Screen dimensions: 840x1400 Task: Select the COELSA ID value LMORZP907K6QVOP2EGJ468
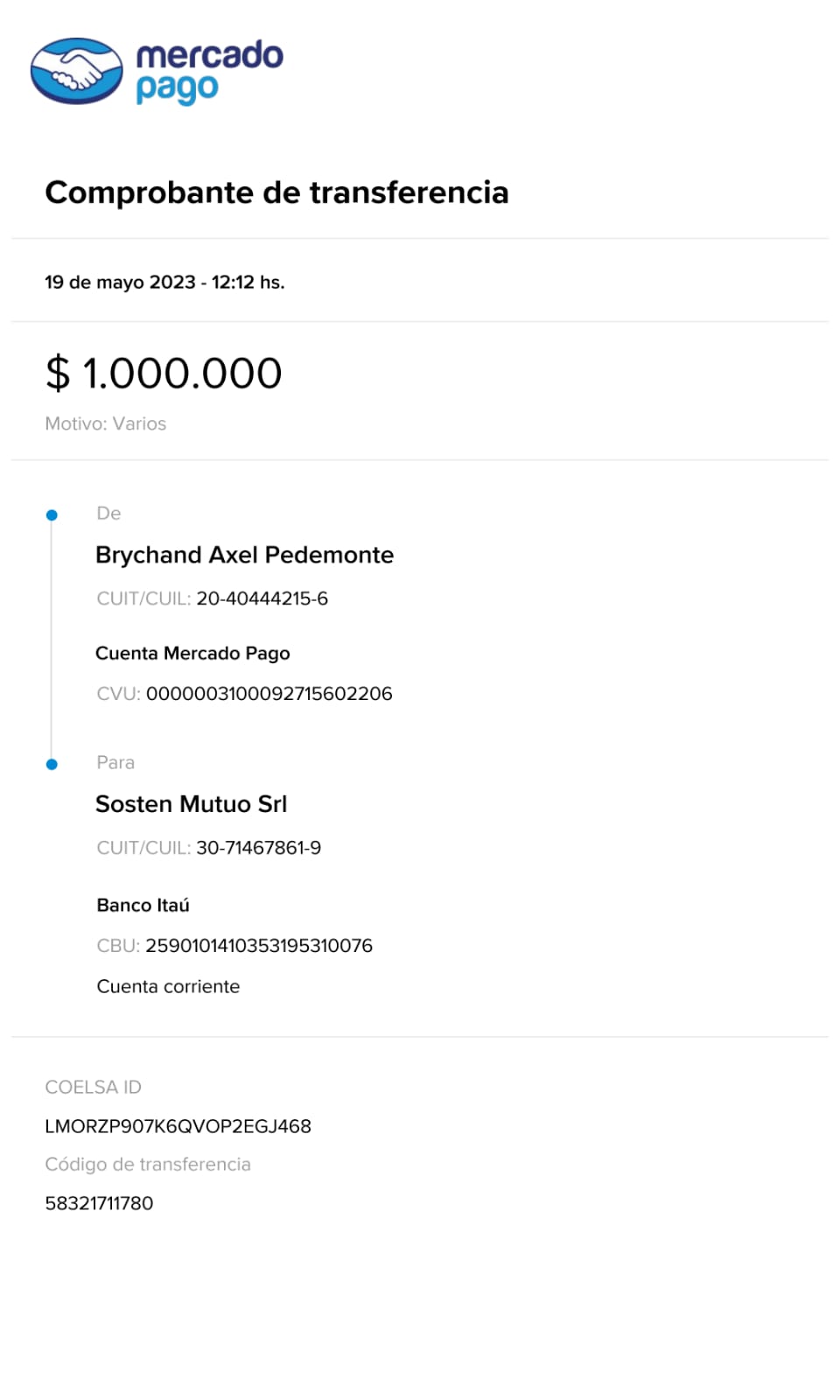(178, 1127)
